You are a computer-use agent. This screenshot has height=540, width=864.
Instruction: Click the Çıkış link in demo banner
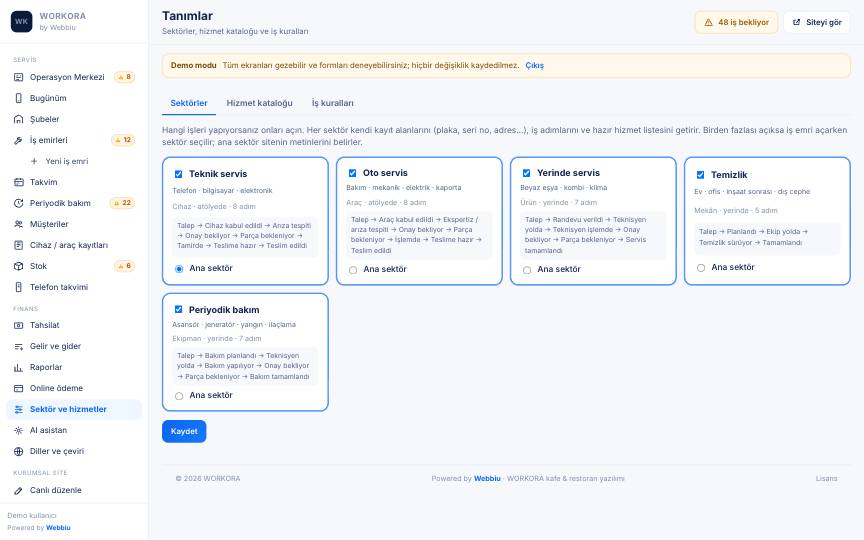click(x=534, y=66)
